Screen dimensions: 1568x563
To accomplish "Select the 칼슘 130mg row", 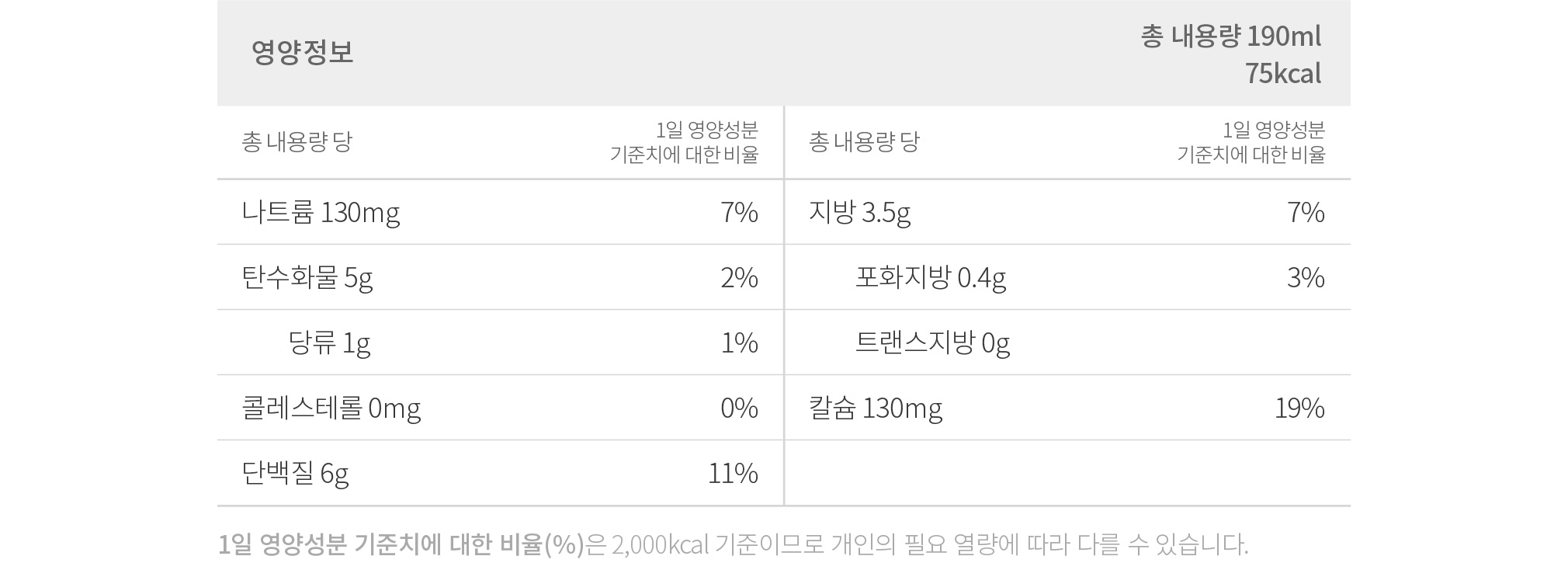I will tap(1067, 408).
